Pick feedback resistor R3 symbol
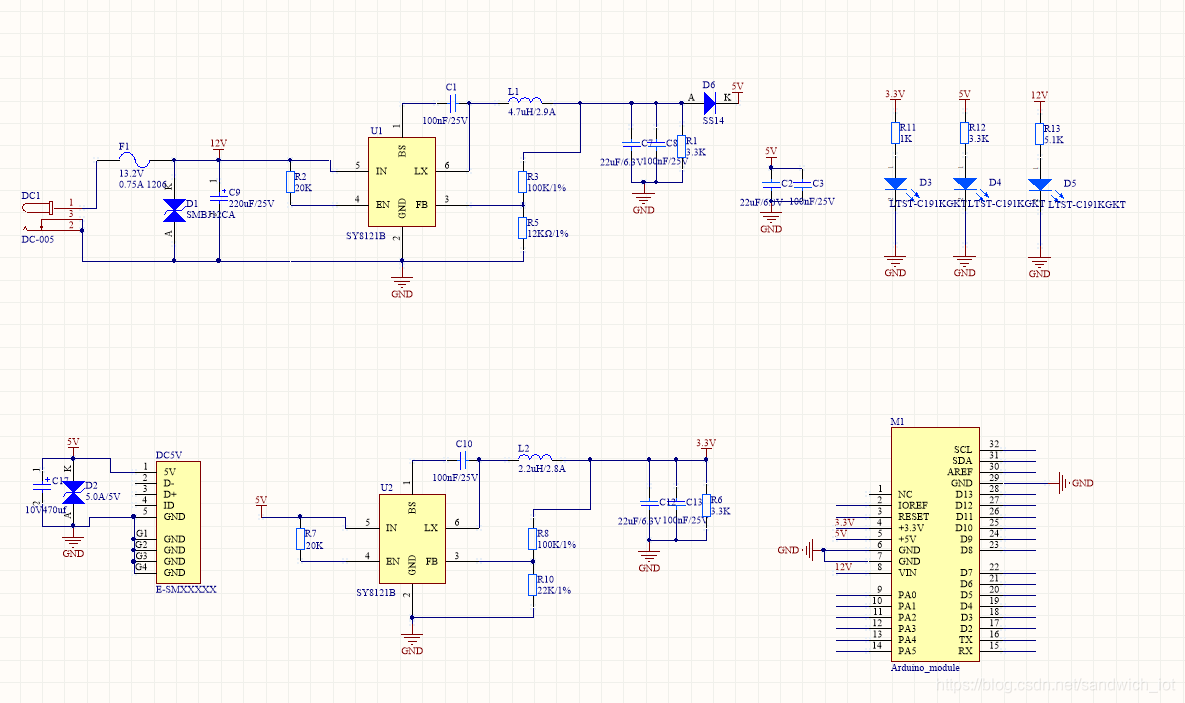 point(522,182)
